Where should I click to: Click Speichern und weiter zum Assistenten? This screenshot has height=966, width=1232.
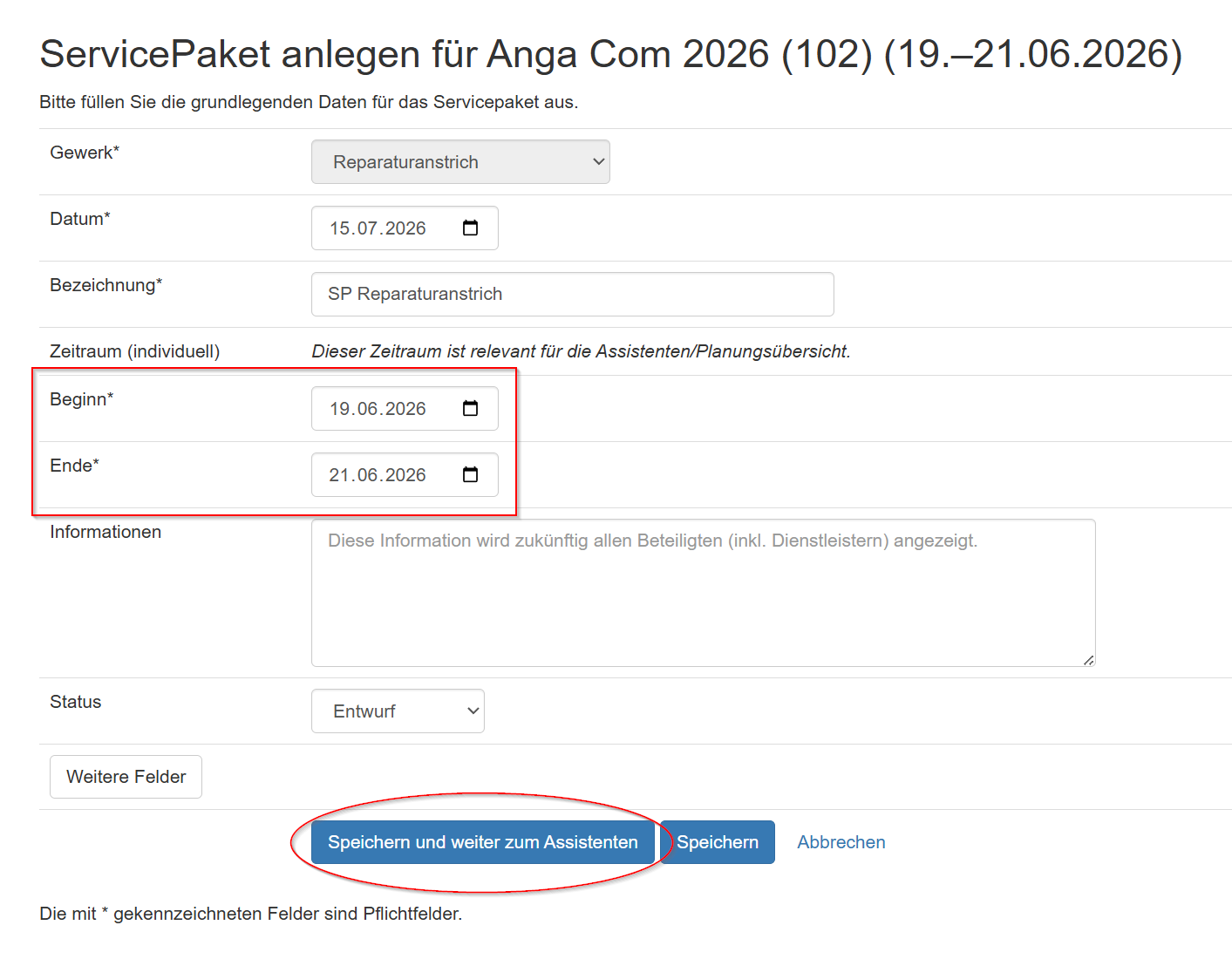pyautogui.click(x=483, y=842)
